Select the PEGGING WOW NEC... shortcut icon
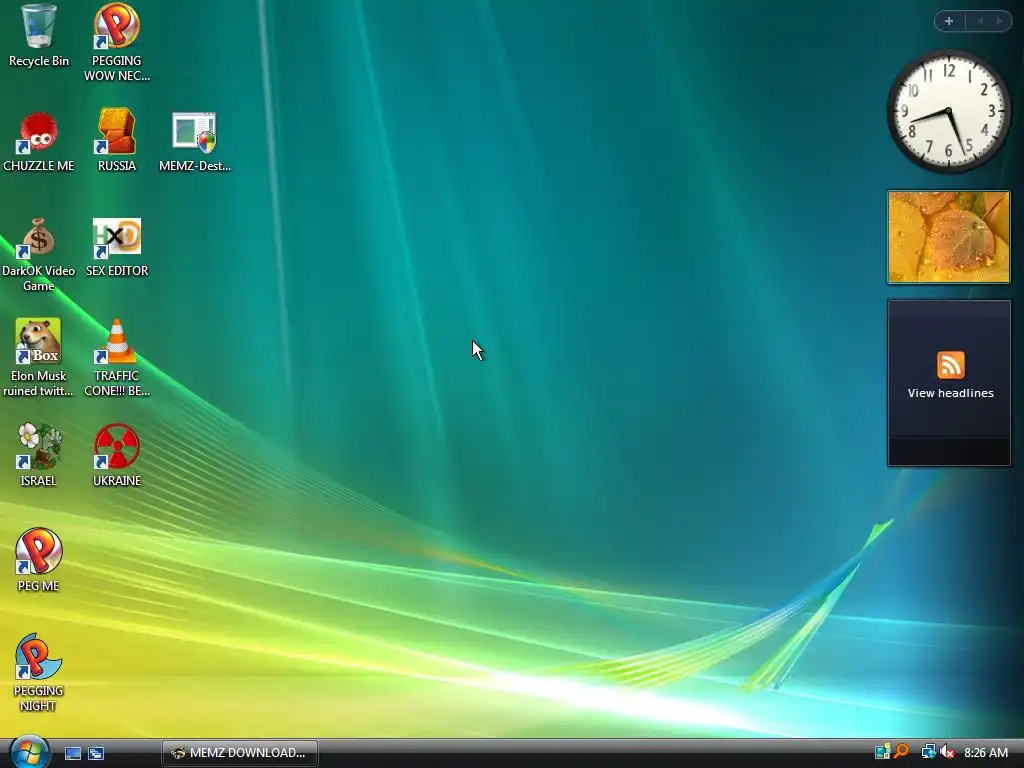 click(117, 42)
